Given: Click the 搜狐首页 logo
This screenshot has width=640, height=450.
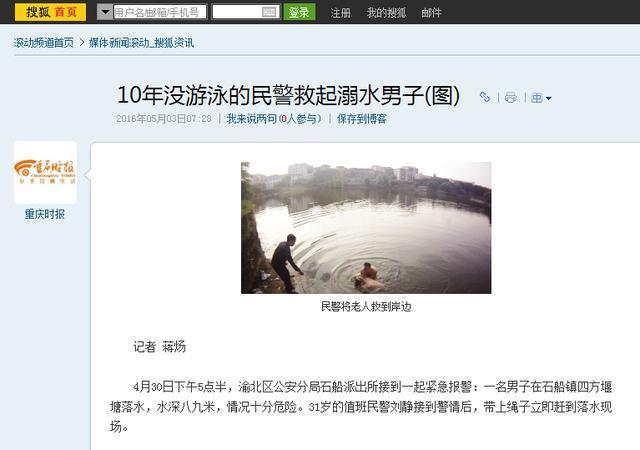Looking at the screenshot, I should (x=50, y=12).
